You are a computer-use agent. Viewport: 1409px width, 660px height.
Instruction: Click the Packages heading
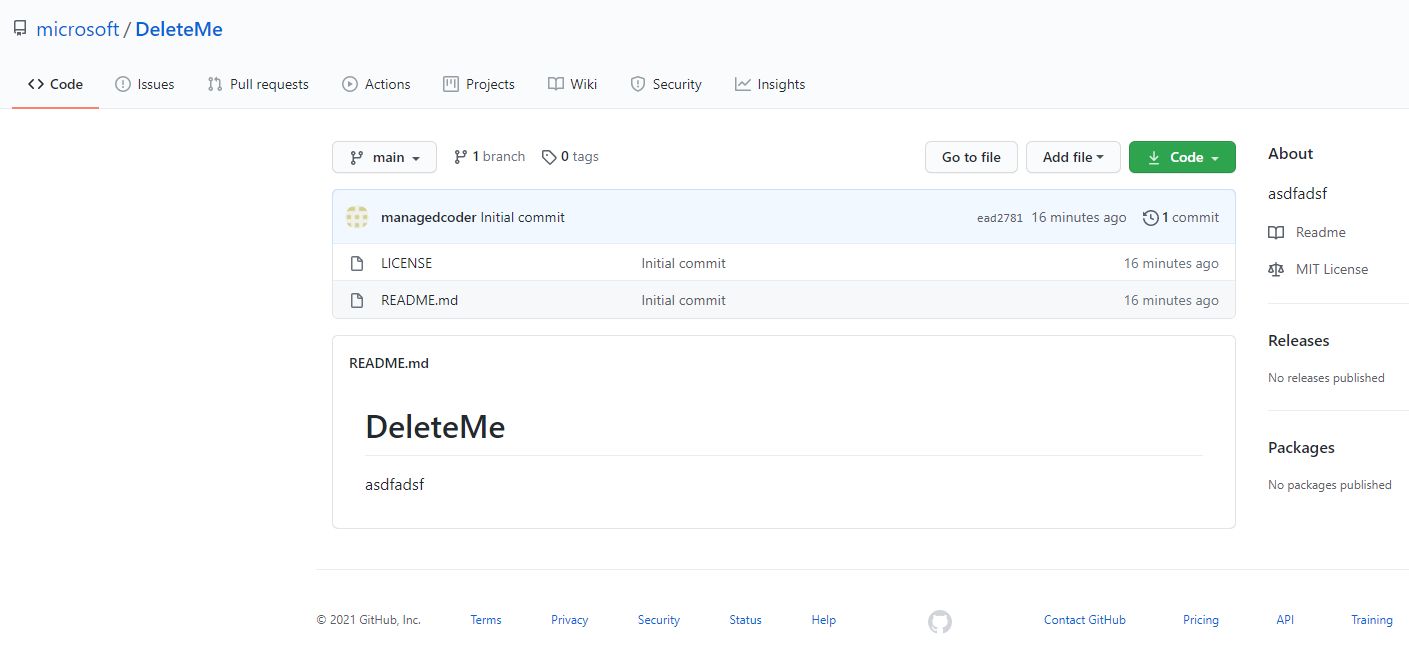[x=1301, y=448]
